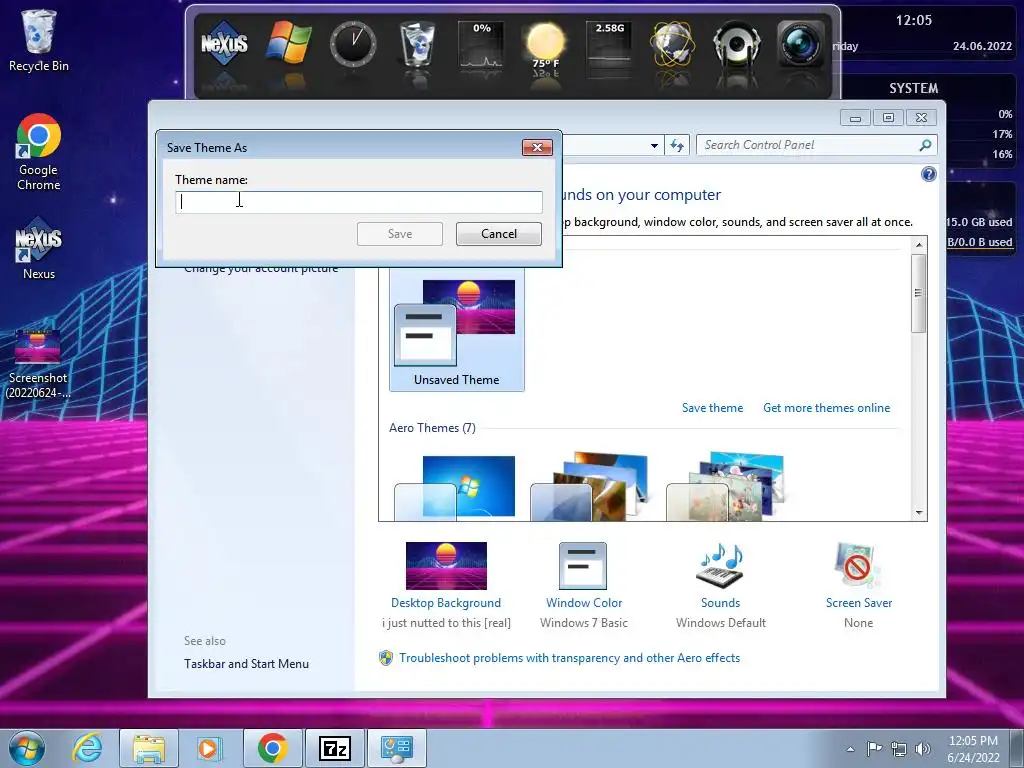
Task: Open the Recycle Bin desktop icon
Action: pyautogui.click(x=39, y=40)
